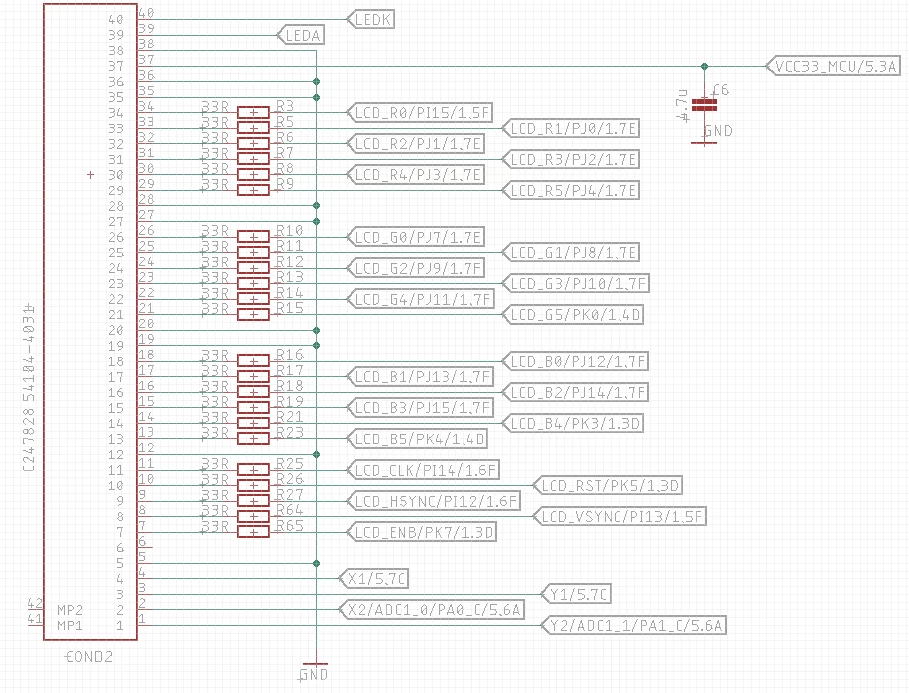Click the LCD_G3/PJ10/1.7F net label
The image size is (909, 693).
point(576,284)
